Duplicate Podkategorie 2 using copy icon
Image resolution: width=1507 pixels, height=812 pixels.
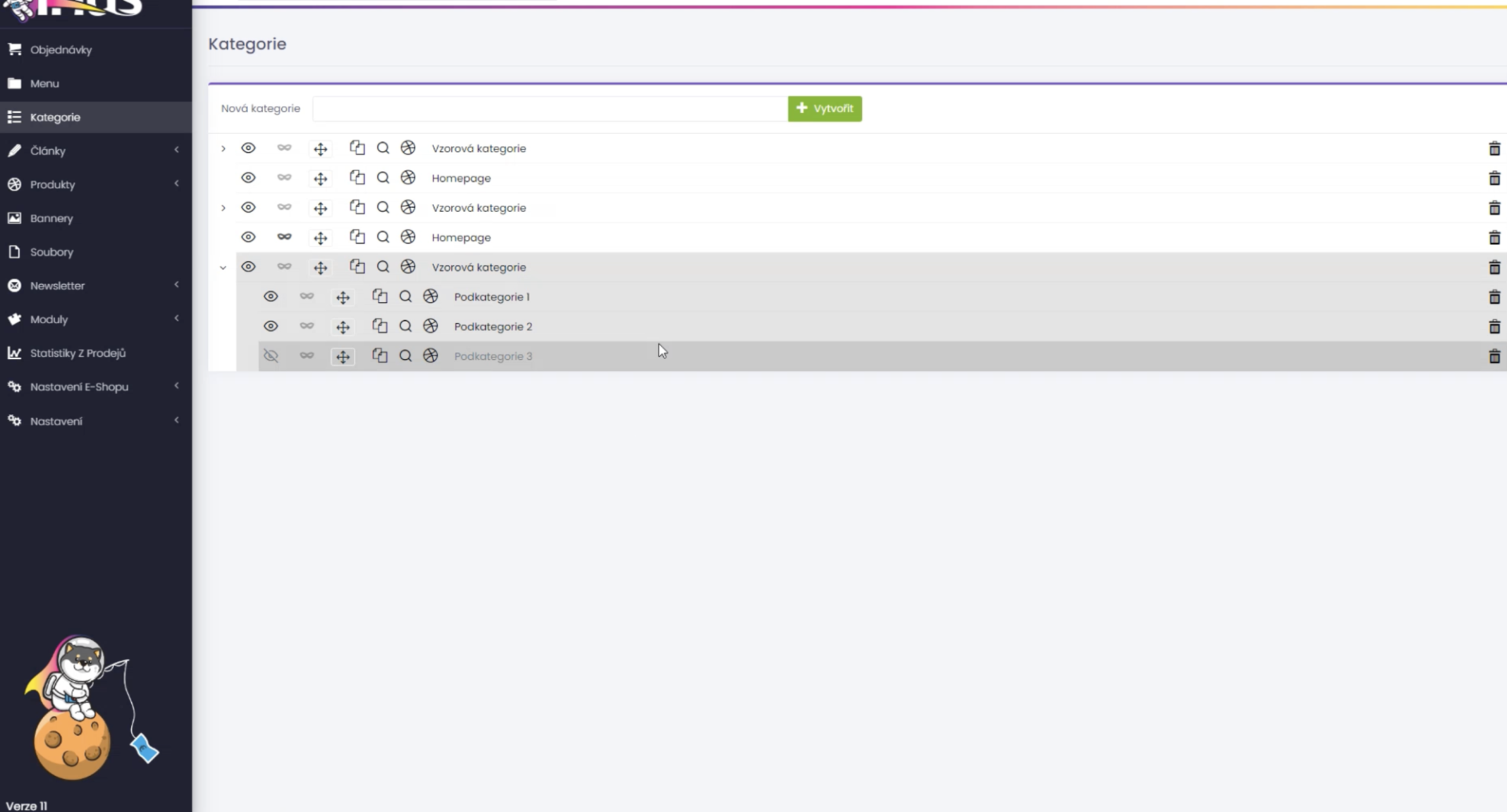380,326
